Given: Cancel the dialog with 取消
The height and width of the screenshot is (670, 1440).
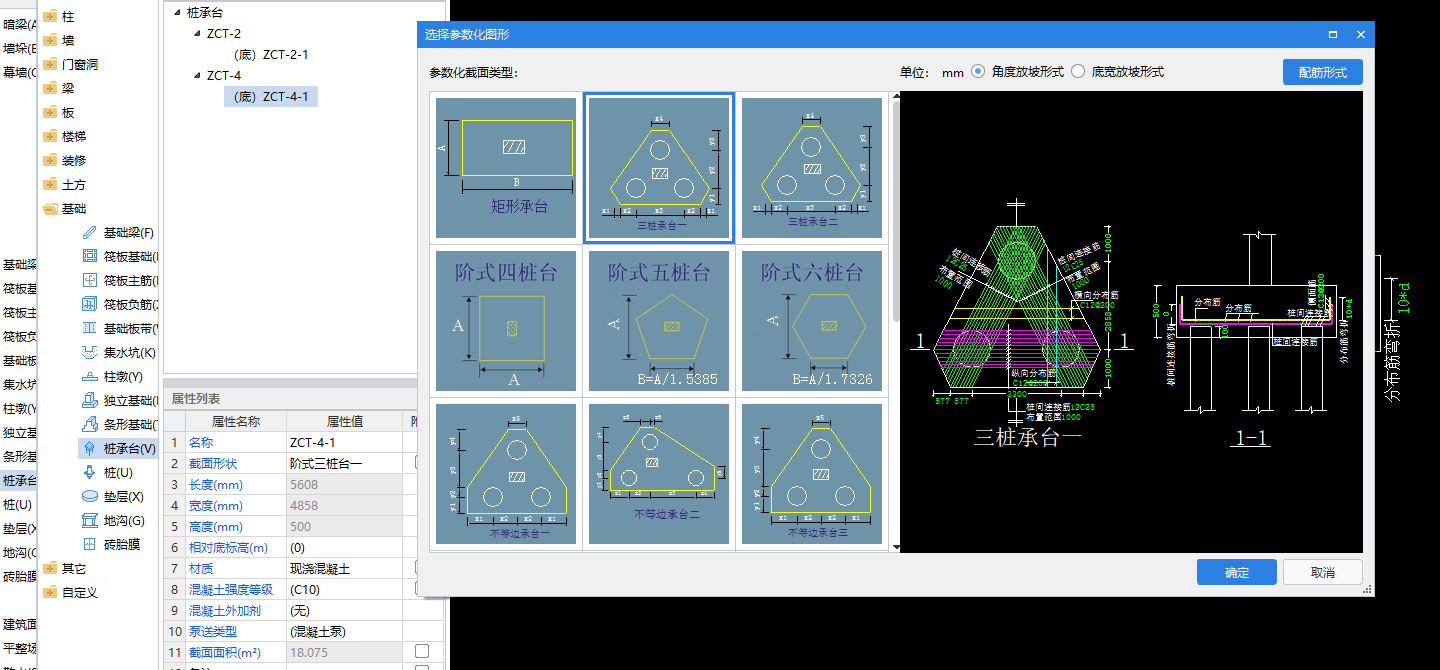Looking at the screenshot, I should tap(1323, 573).
